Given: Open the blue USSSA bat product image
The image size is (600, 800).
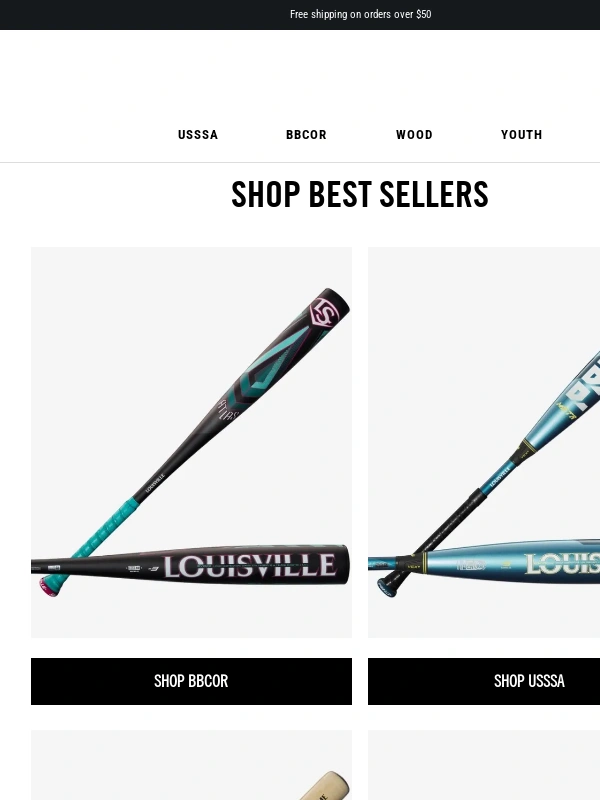Looking at the screenshot, I should (x=484, y=442).
